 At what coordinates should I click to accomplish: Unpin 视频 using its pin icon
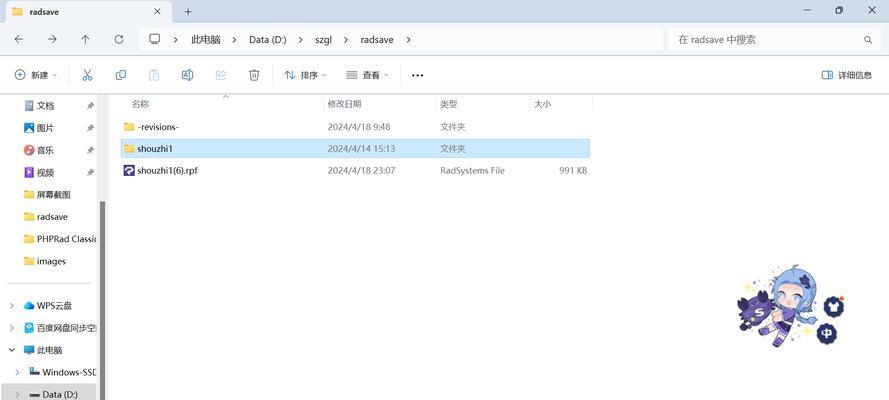click(x=90, y=172)
